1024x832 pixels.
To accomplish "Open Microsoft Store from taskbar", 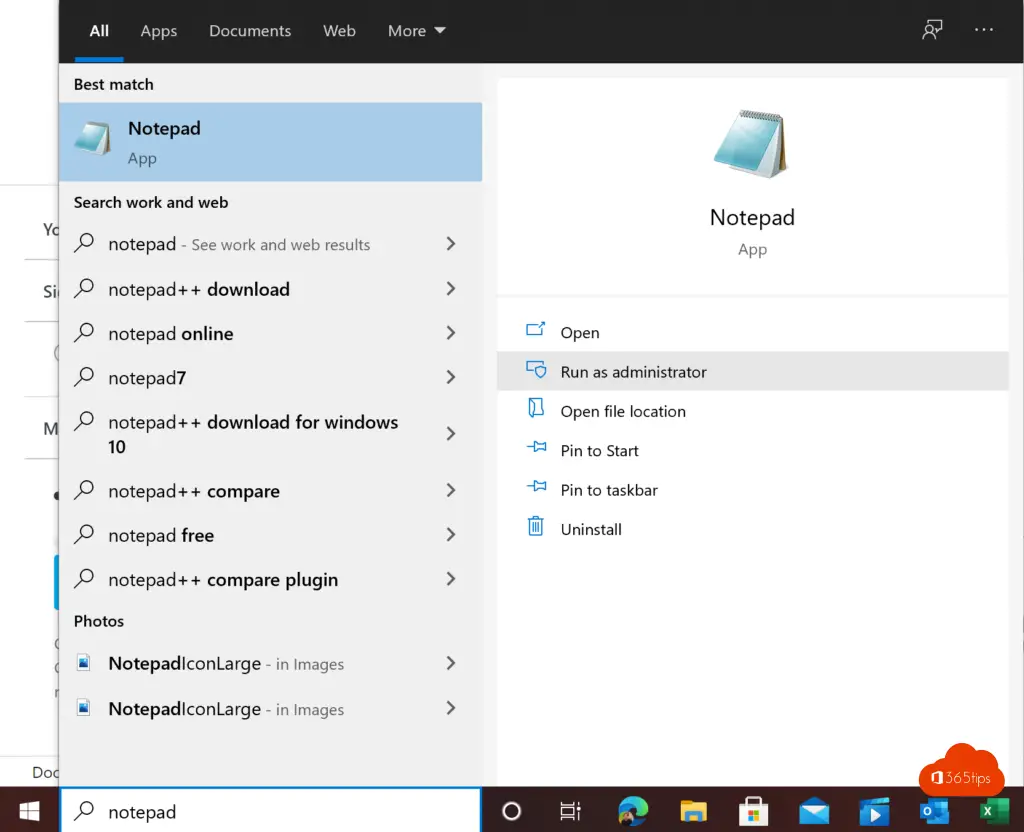I will click(x=753, y=811).
